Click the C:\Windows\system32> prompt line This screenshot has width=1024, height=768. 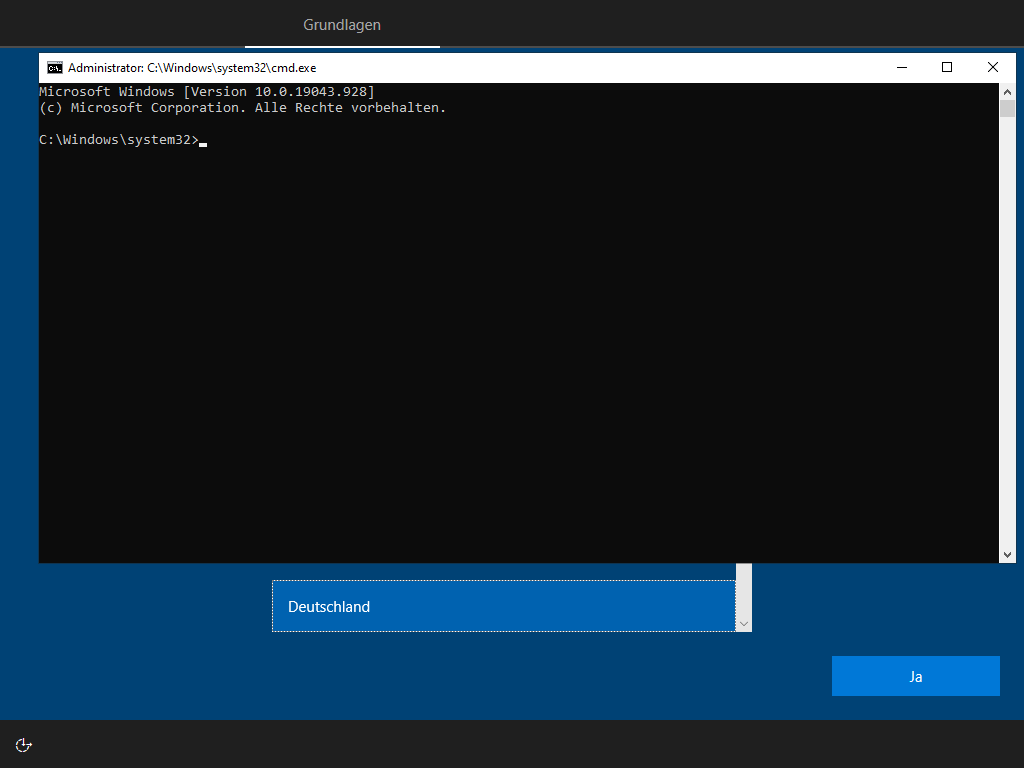point(123,140)
